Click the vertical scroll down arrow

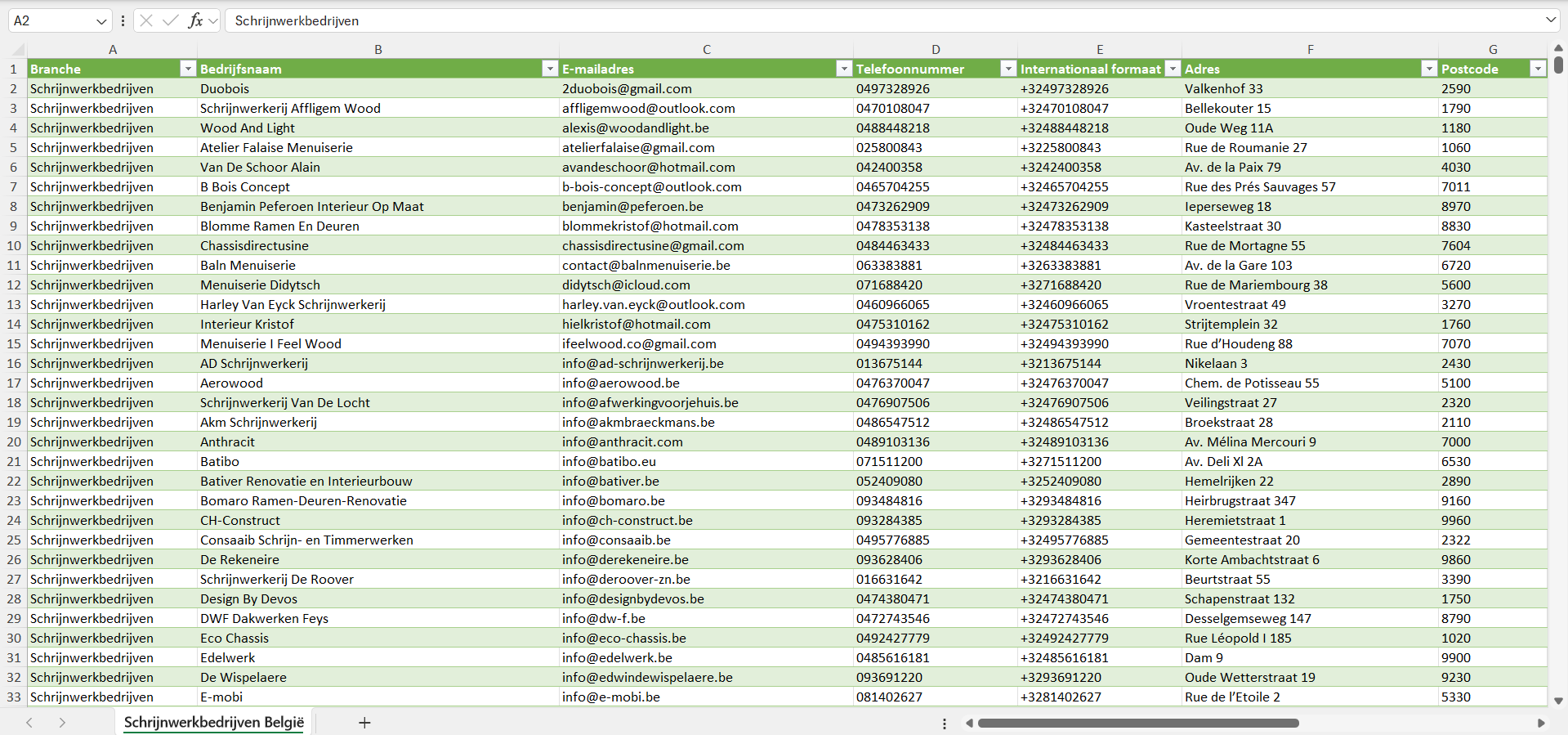[1558, 701]
